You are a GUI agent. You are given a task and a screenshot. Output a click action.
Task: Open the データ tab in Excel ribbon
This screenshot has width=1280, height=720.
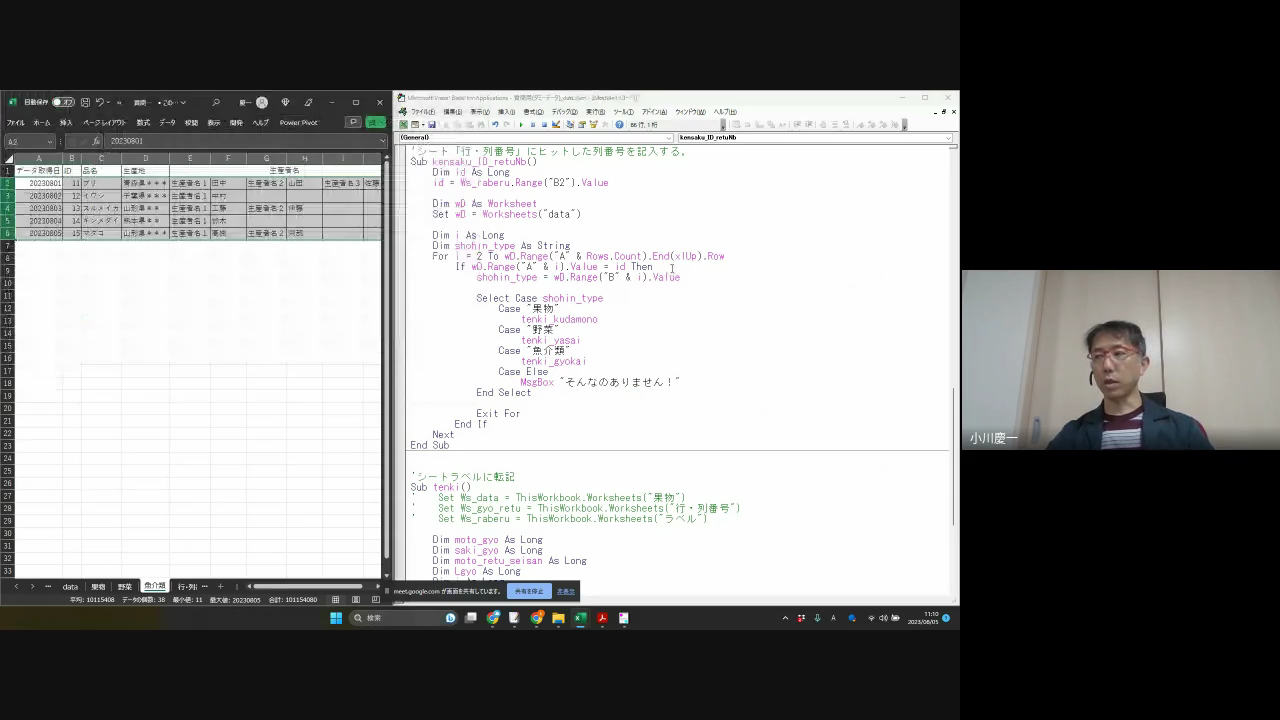click(x=167, y=122)
